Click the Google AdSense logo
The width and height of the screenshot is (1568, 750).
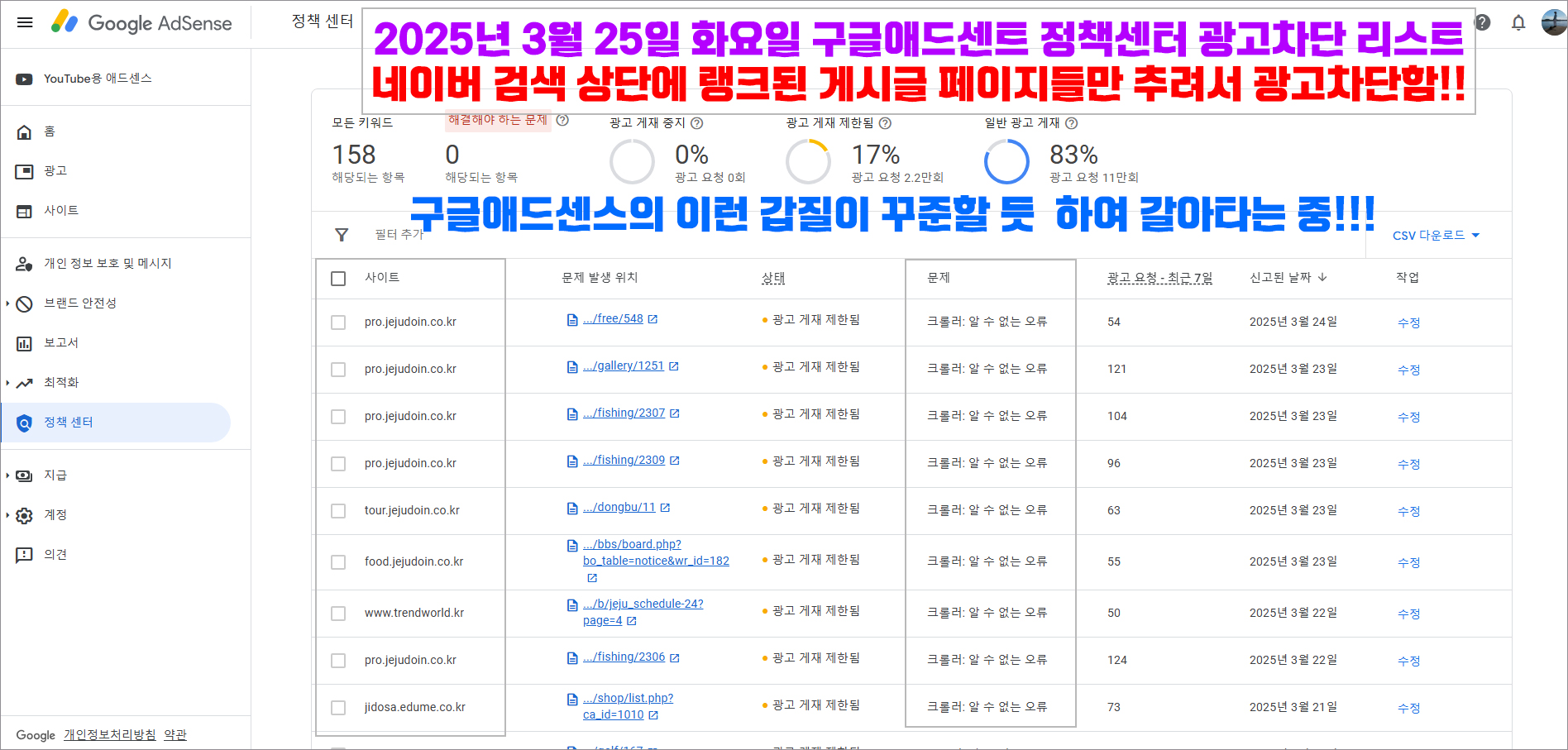[x=141, y=22]
